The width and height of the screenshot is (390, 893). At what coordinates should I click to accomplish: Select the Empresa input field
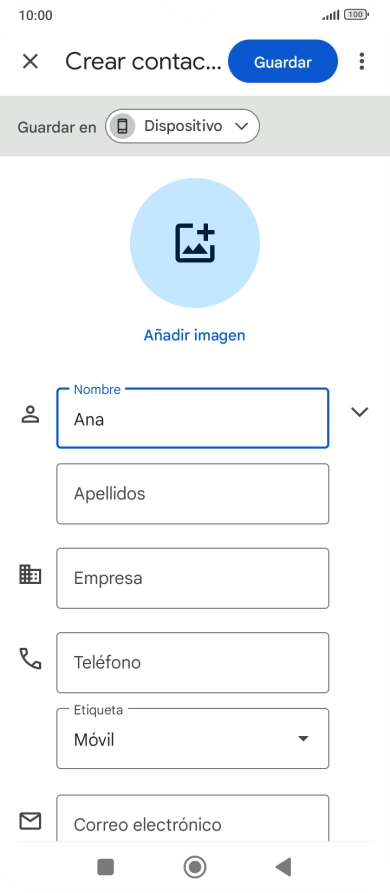[x=192, y=578]
